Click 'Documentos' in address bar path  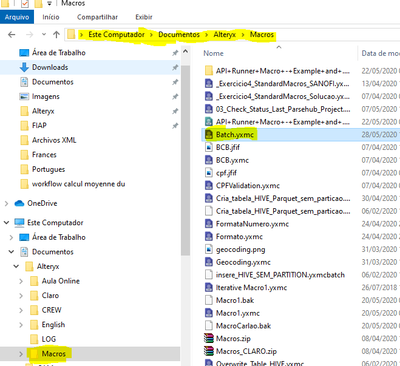(179, 35)
